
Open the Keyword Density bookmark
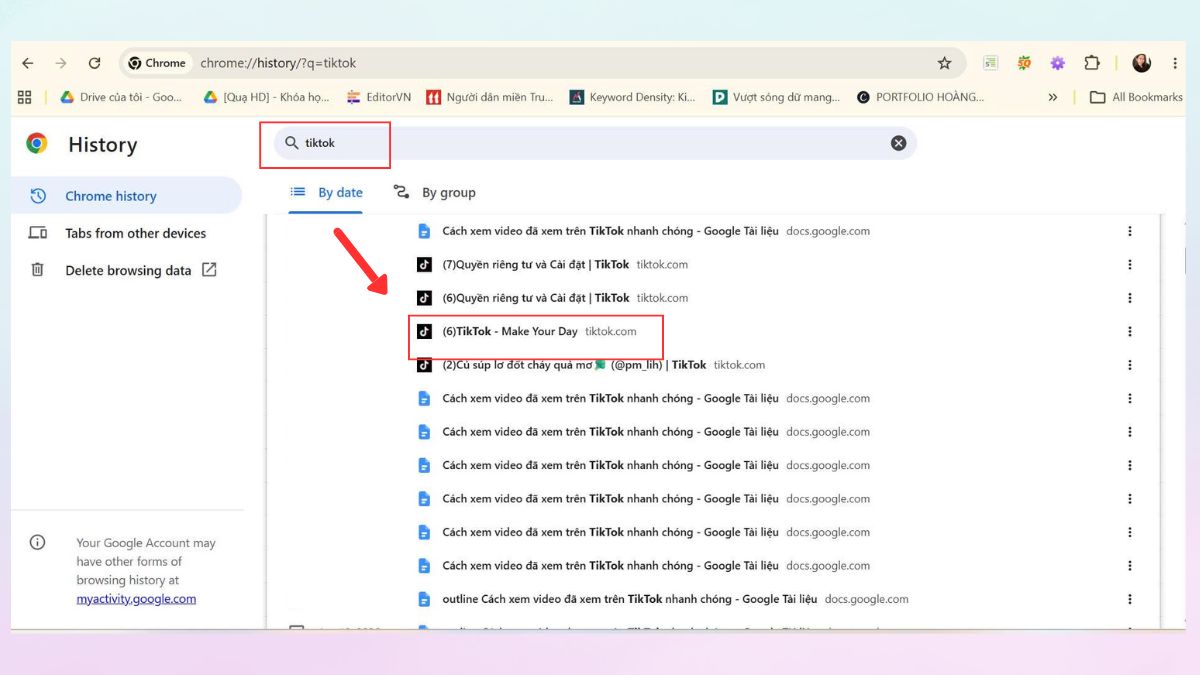(632, 97)
